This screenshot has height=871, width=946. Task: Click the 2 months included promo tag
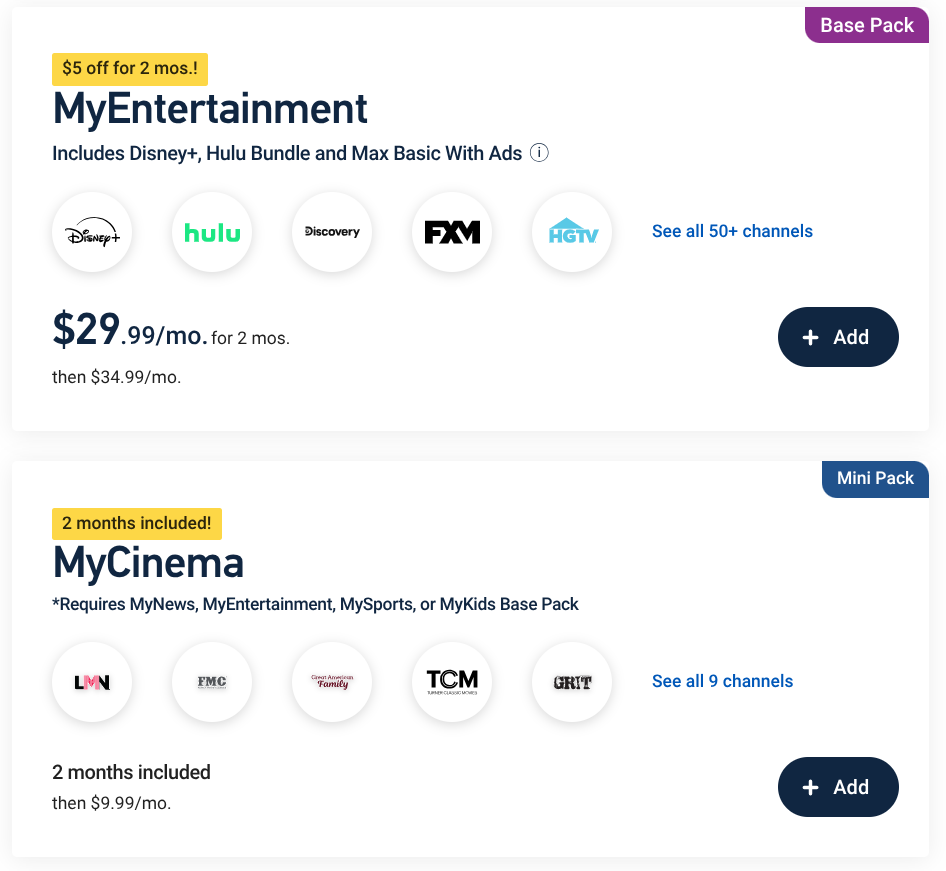point(137,523)
